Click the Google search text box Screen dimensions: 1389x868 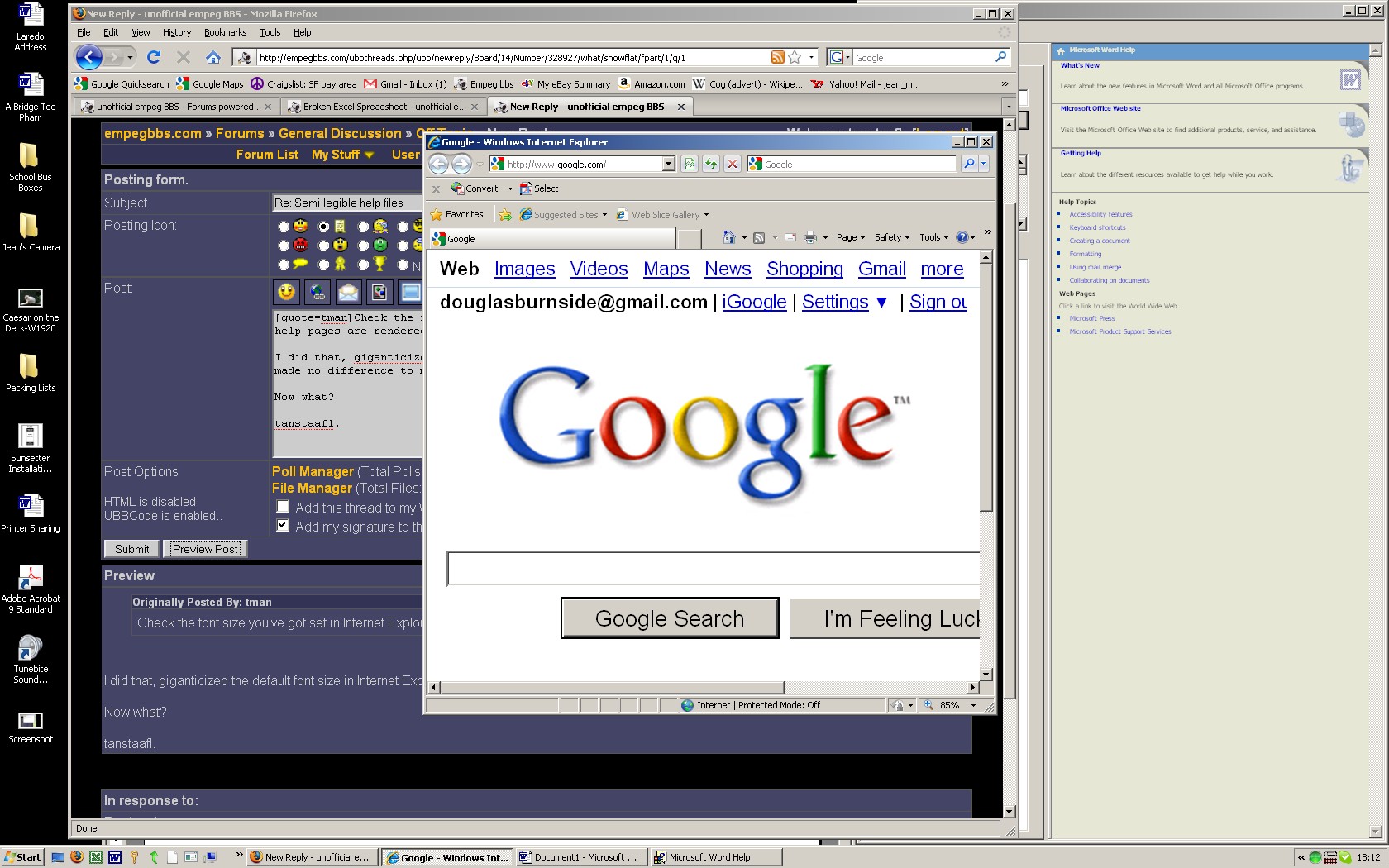[714, 569]
